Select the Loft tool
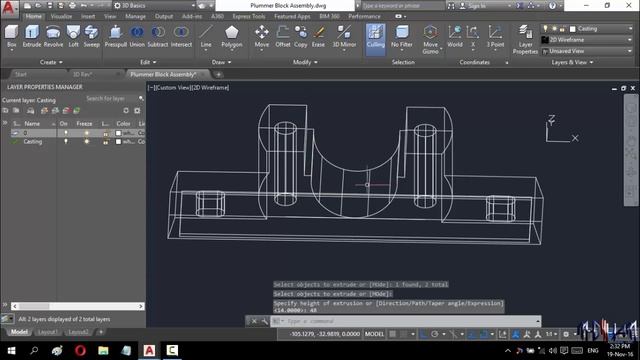The height and width of the screenshot is (360, 640). click(73, 36)
